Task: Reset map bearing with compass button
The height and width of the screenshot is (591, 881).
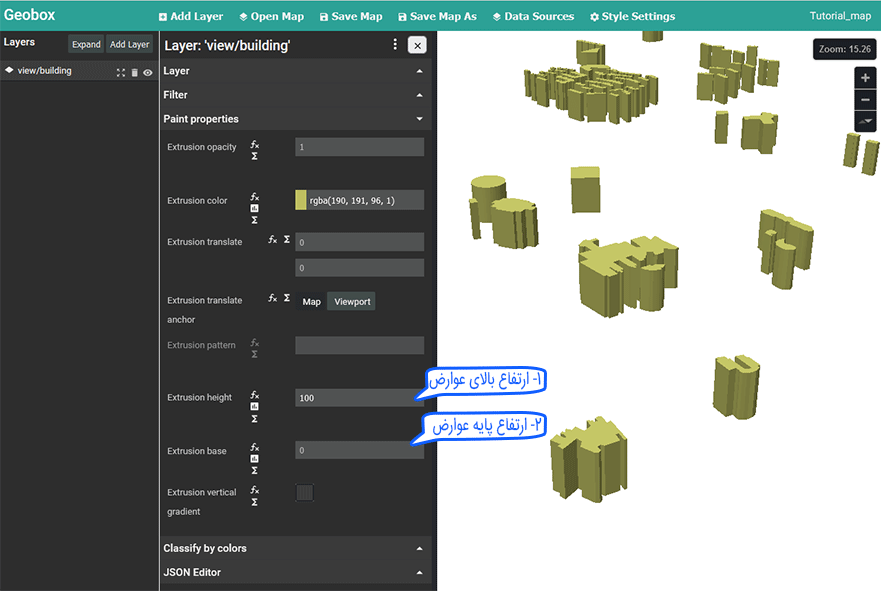Action: pos(865,121)
